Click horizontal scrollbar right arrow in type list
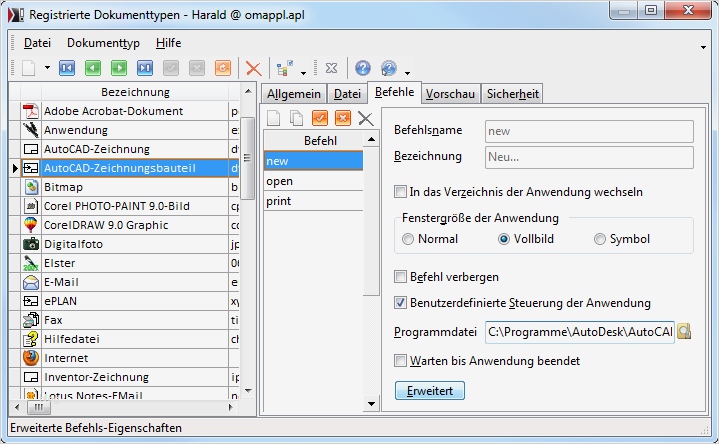719x444 pixels. (x=231, y=407)
